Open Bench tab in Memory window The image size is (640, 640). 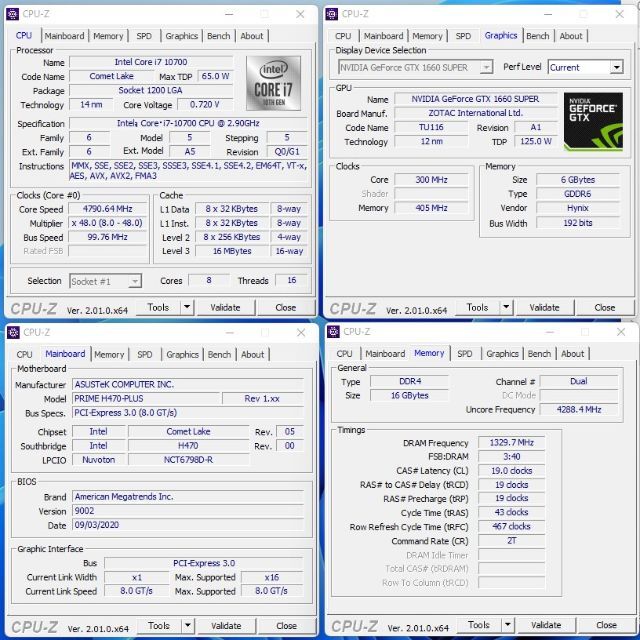[539, 353]
